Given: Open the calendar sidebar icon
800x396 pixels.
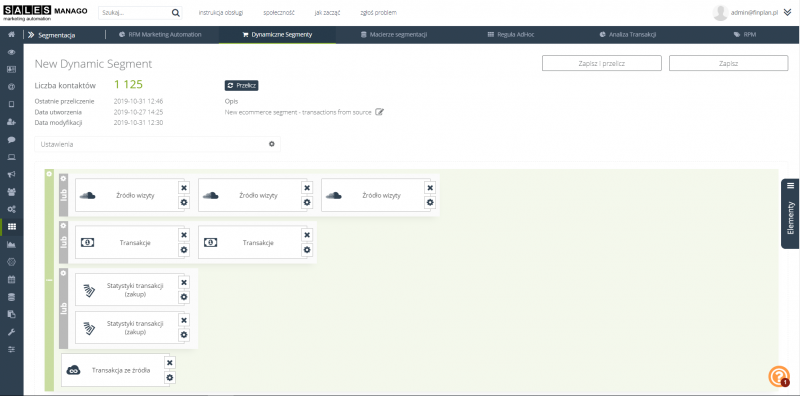Looking at the screenshot, I should click(x=11, y=279).
